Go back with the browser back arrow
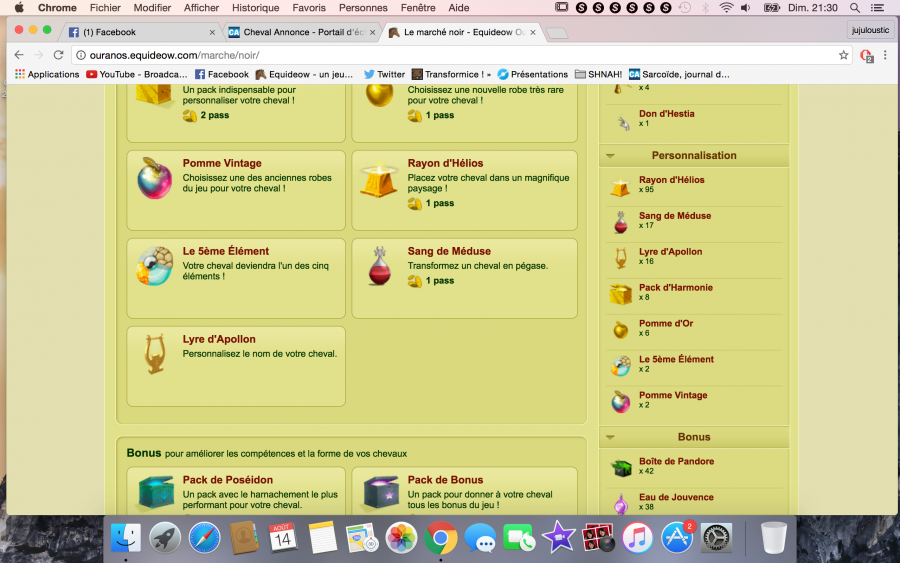This screenshot has height=563, width=900. [x=19, y=55]
